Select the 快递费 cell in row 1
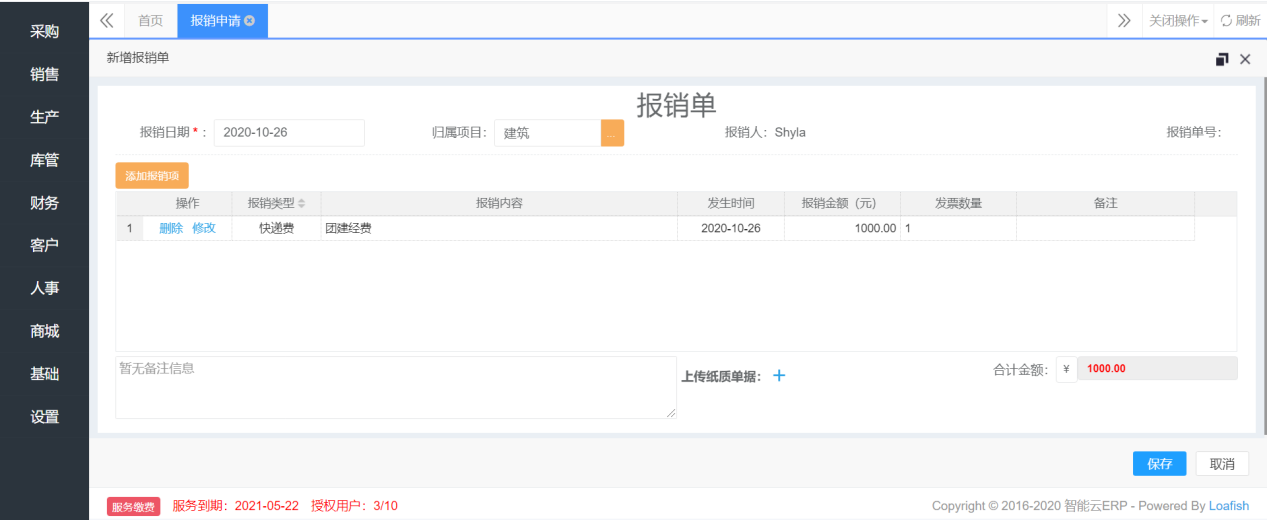1267x520 pixels. 277,228
